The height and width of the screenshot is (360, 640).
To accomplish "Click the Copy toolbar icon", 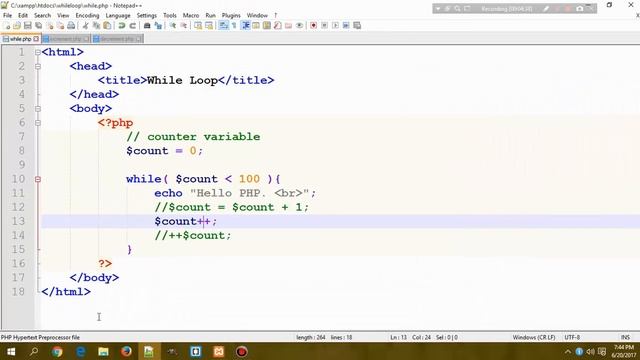I will pos(96,26).
